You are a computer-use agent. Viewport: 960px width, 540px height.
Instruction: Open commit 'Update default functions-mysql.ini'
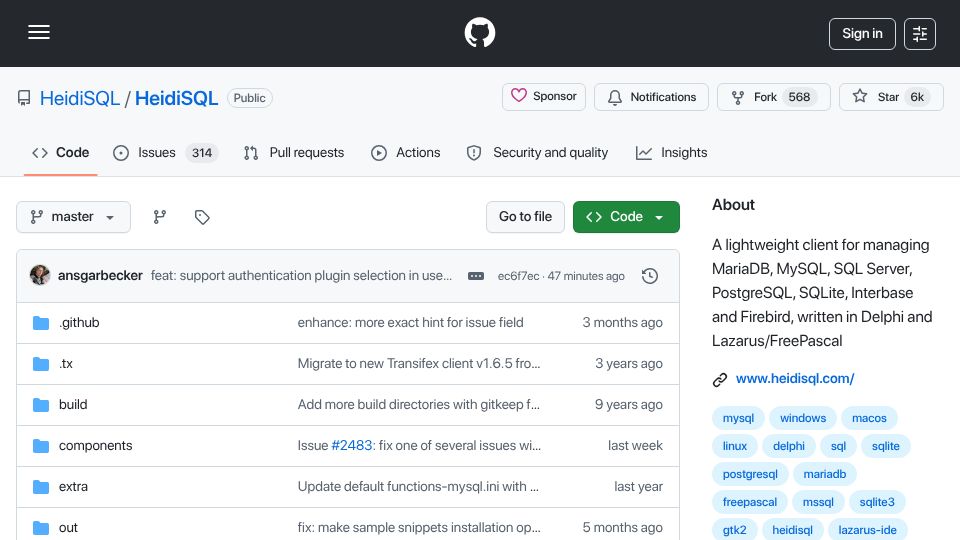[x=418, y=487]
